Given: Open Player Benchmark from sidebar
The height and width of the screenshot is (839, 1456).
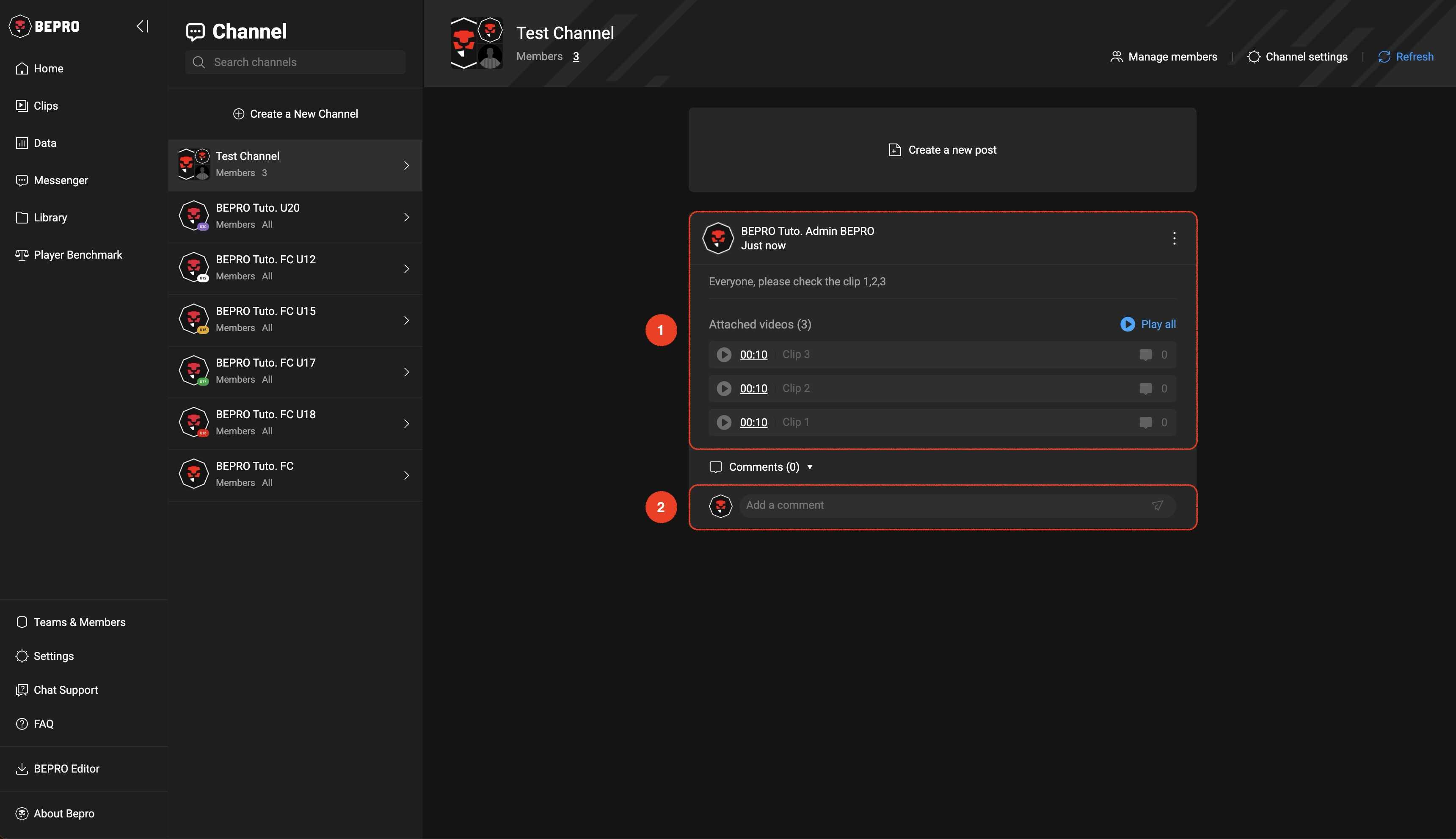Looking at the screenshot, I should click(78, 255).
